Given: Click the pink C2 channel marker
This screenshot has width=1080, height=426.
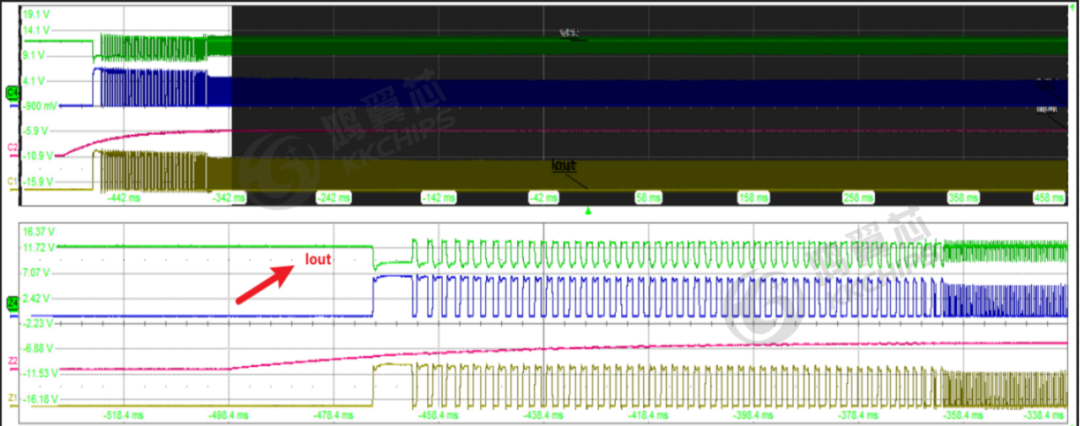Looking at the screenshot, I should (11, 148).
